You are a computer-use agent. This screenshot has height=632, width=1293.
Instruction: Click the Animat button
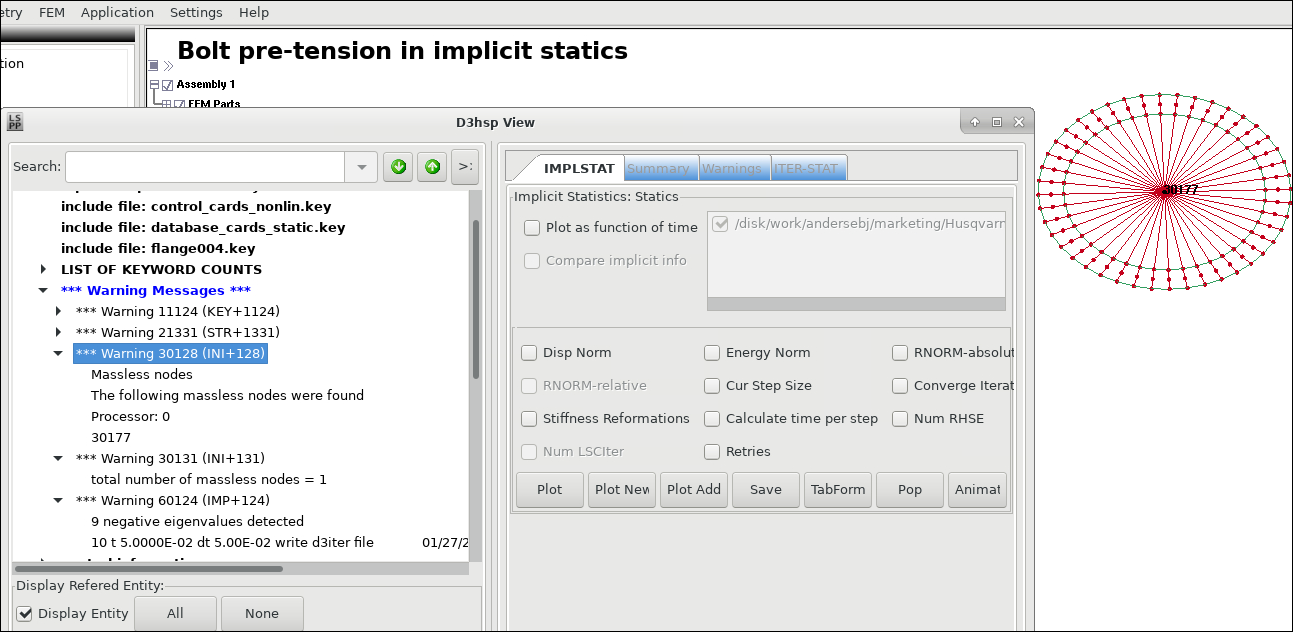point(977,489)
